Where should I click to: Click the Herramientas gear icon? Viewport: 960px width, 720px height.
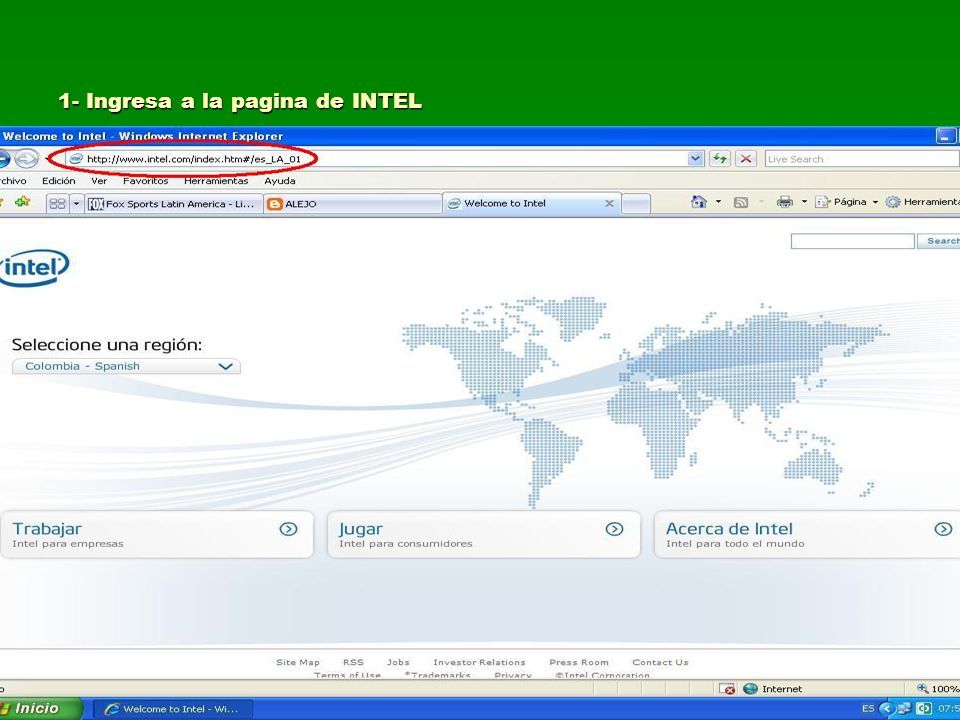893,202
